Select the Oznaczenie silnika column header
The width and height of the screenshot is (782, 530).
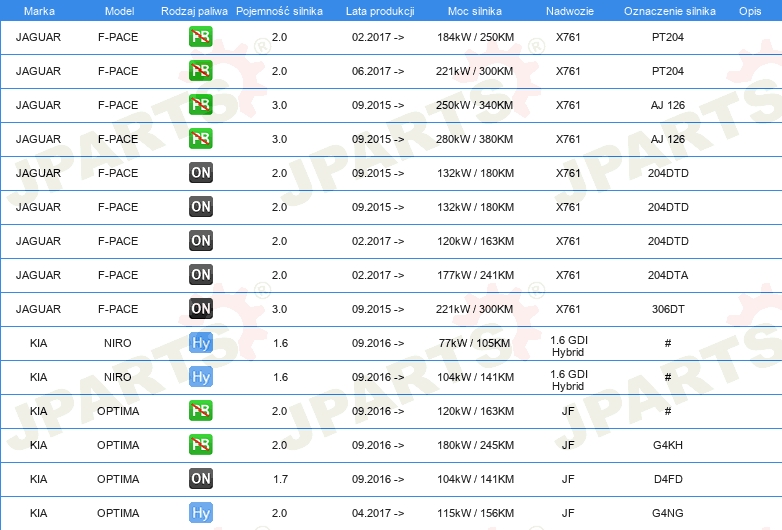tap(668, 10)
